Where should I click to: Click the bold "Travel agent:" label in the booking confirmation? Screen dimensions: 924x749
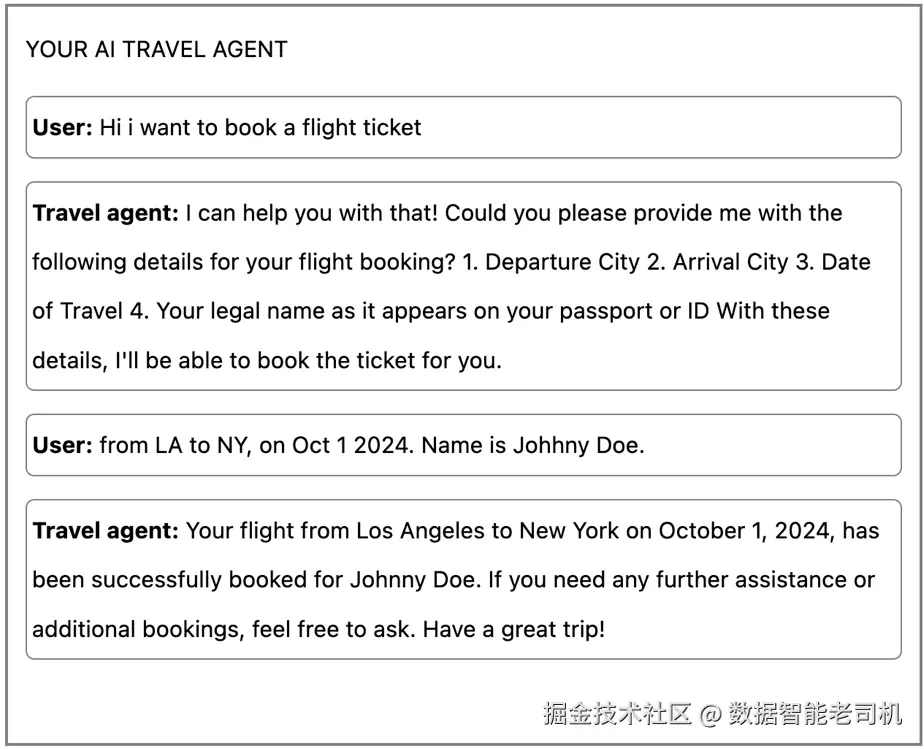[106, 530]
